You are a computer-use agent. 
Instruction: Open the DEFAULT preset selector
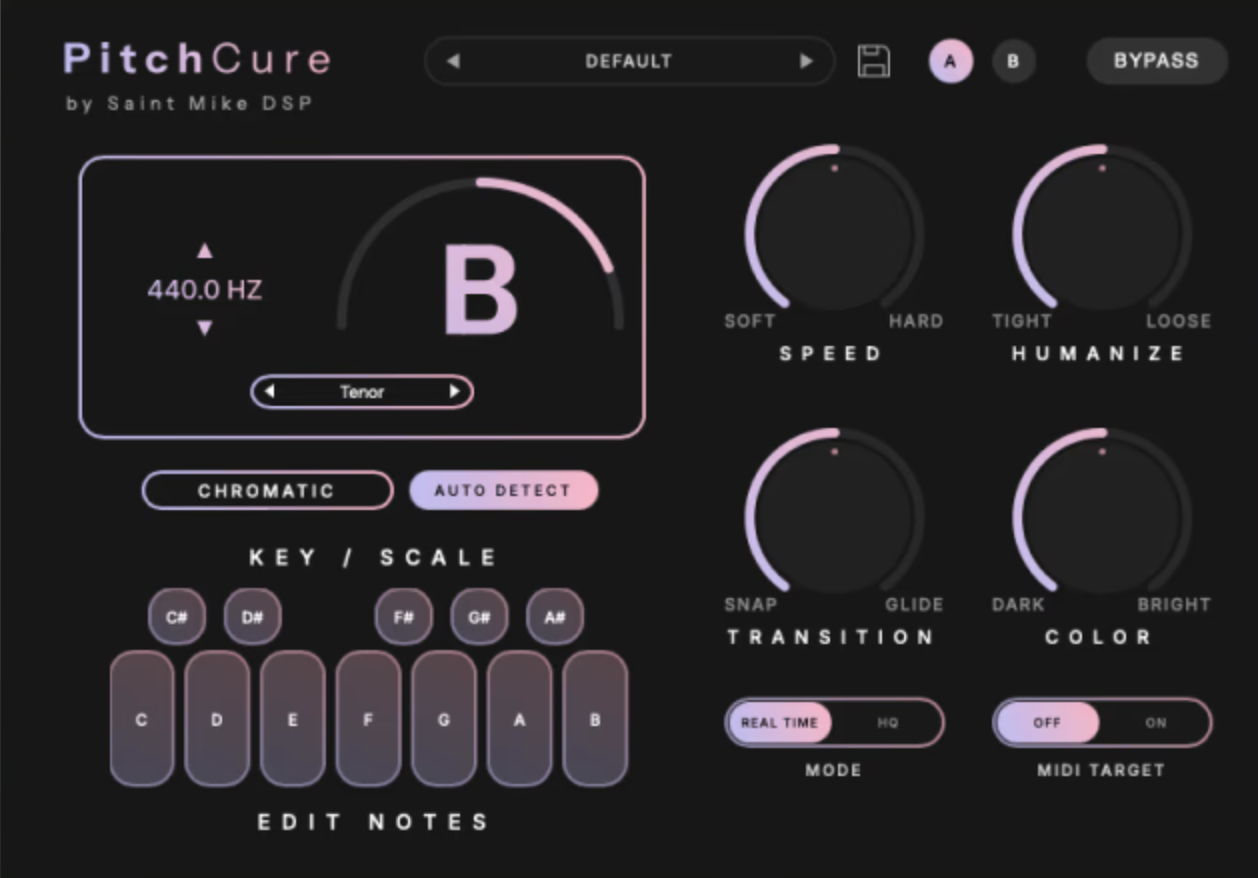coord(629,61)
